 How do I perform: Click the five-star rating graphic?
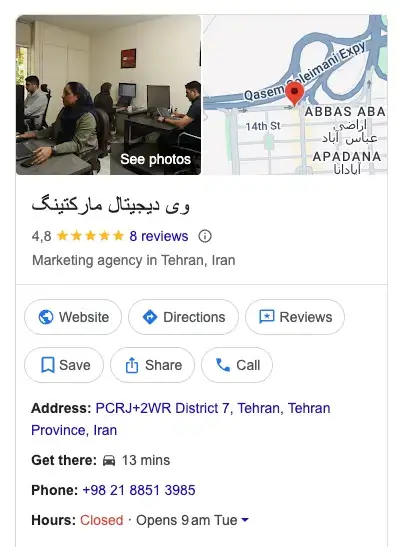coord(90,236)
